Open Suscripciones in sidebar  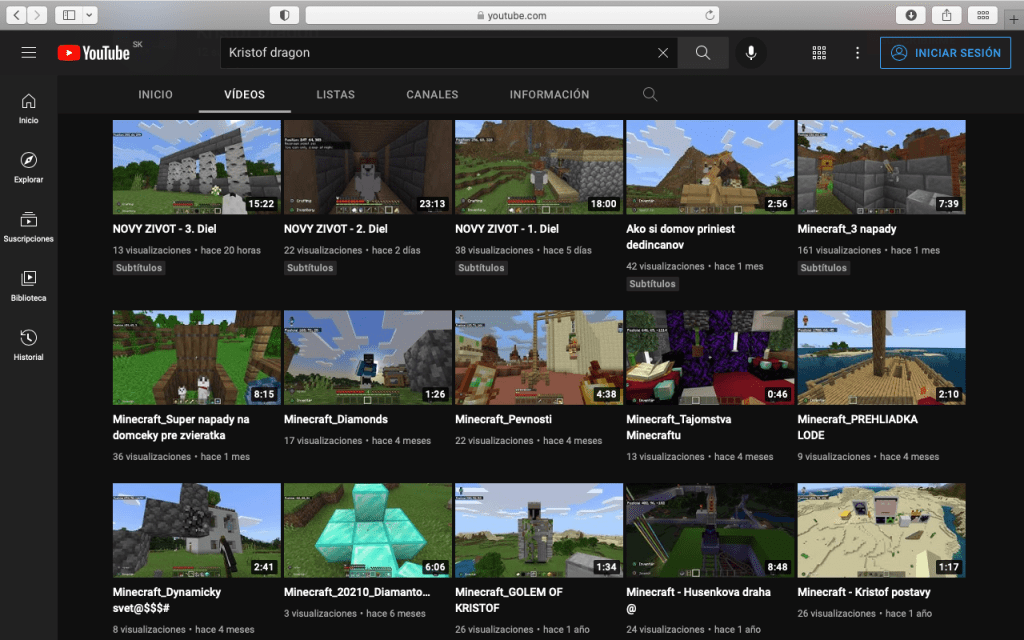point(28,226)
